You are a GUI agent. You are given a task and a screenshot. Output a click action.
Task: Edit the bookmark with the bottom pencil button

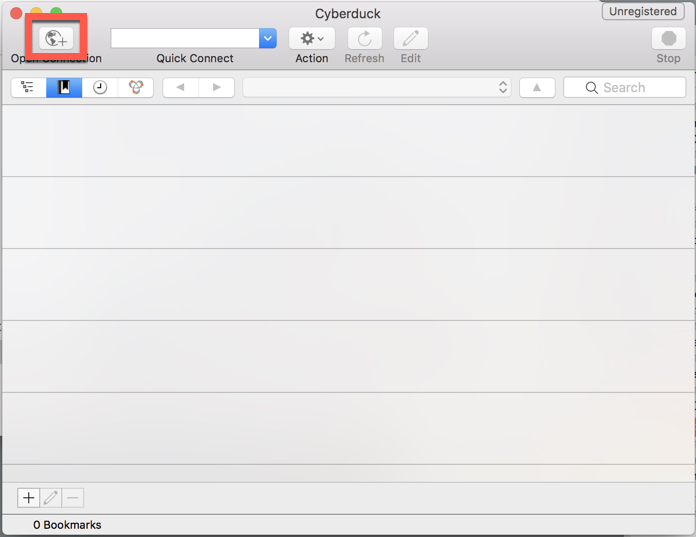point(51,498)
